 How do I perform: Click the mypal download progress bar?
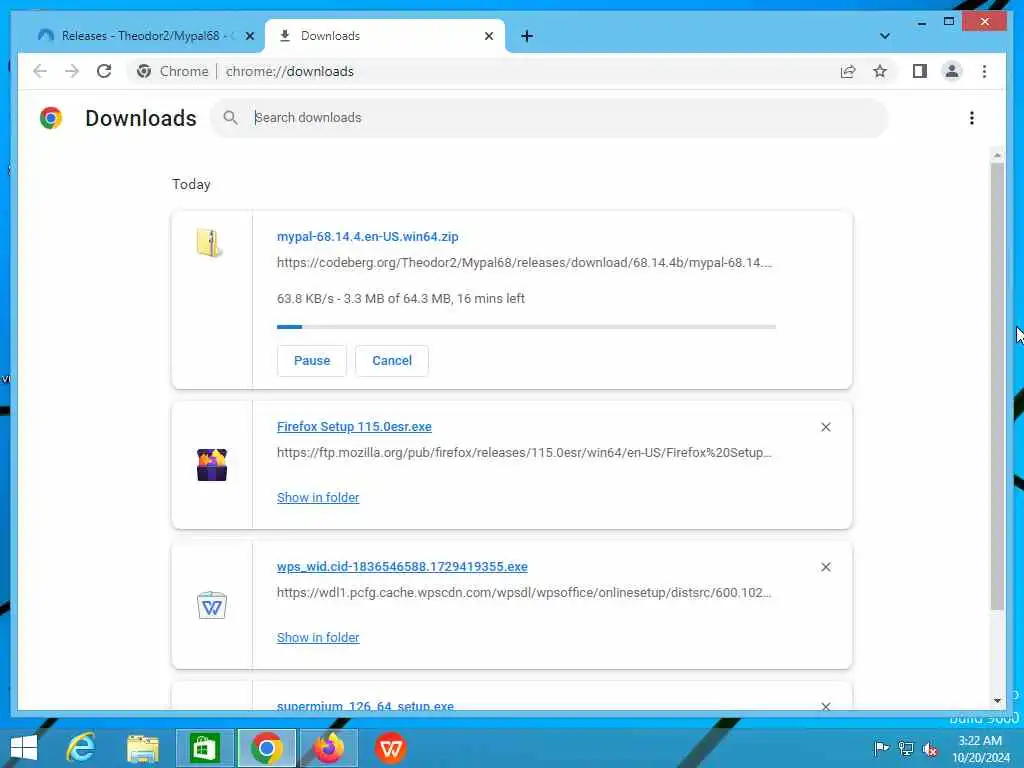(x=526, y=327)
